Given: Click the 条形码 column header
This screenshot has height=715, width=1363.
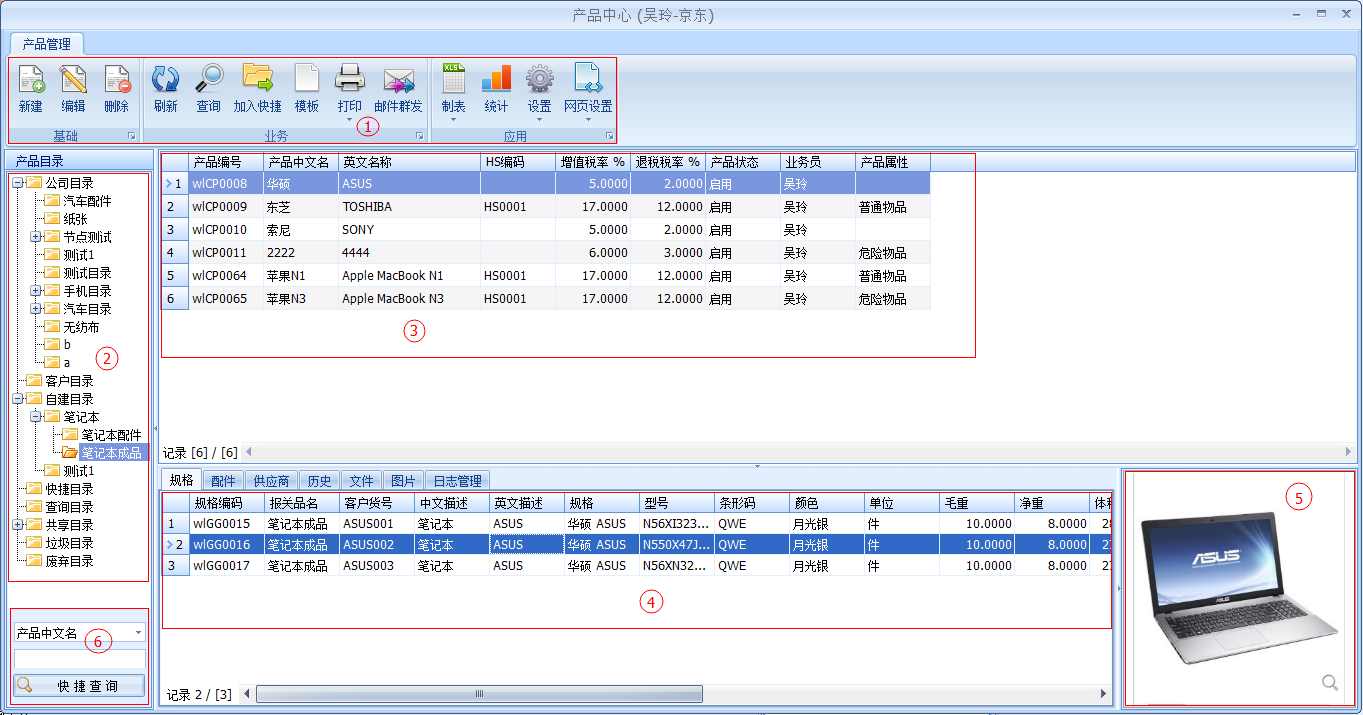Looking at the screenshot, I should pos(752,503).
